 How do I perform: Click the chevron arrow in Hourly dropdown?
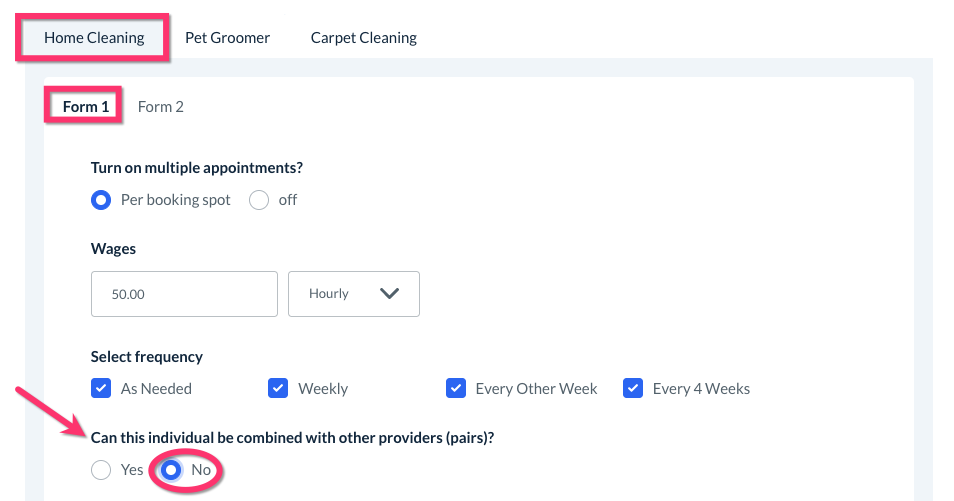pos(389,294)
